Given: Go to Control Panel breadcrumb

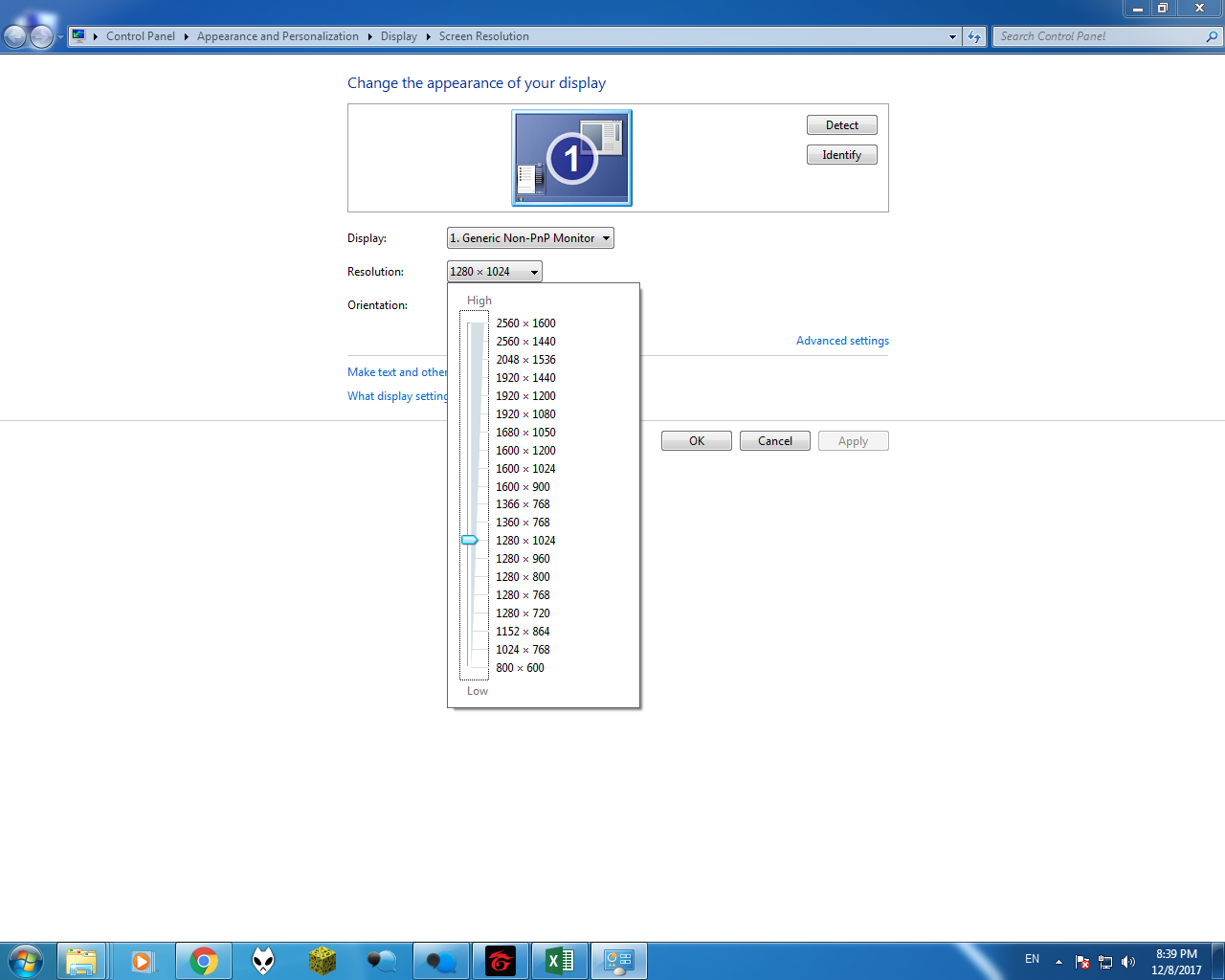Looking at the screenshot, I should pos(141,36).
